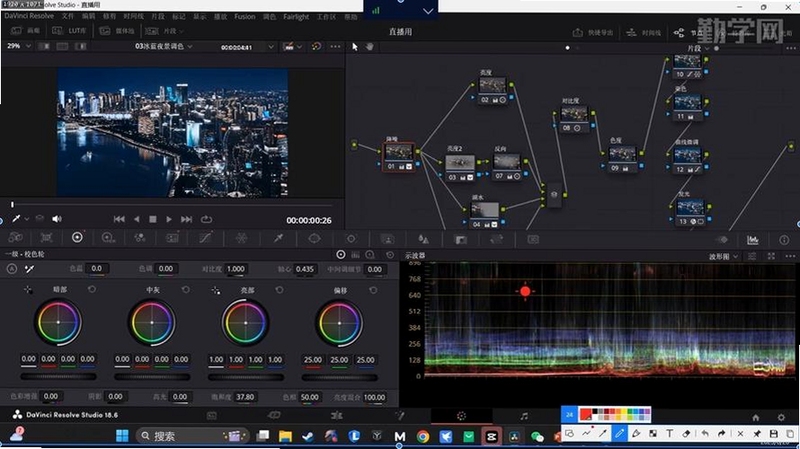Show the Scopes panel icon
The image size is (800, 449).
753,240
